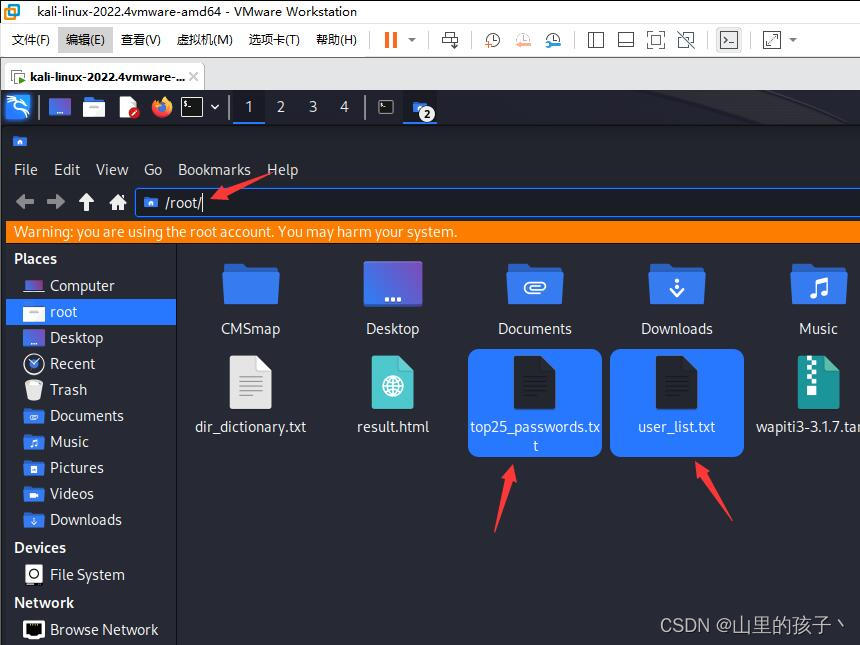Select Computer in Places sidebar
Viewport: 860px width, 645px height.
tap(91, 286)
